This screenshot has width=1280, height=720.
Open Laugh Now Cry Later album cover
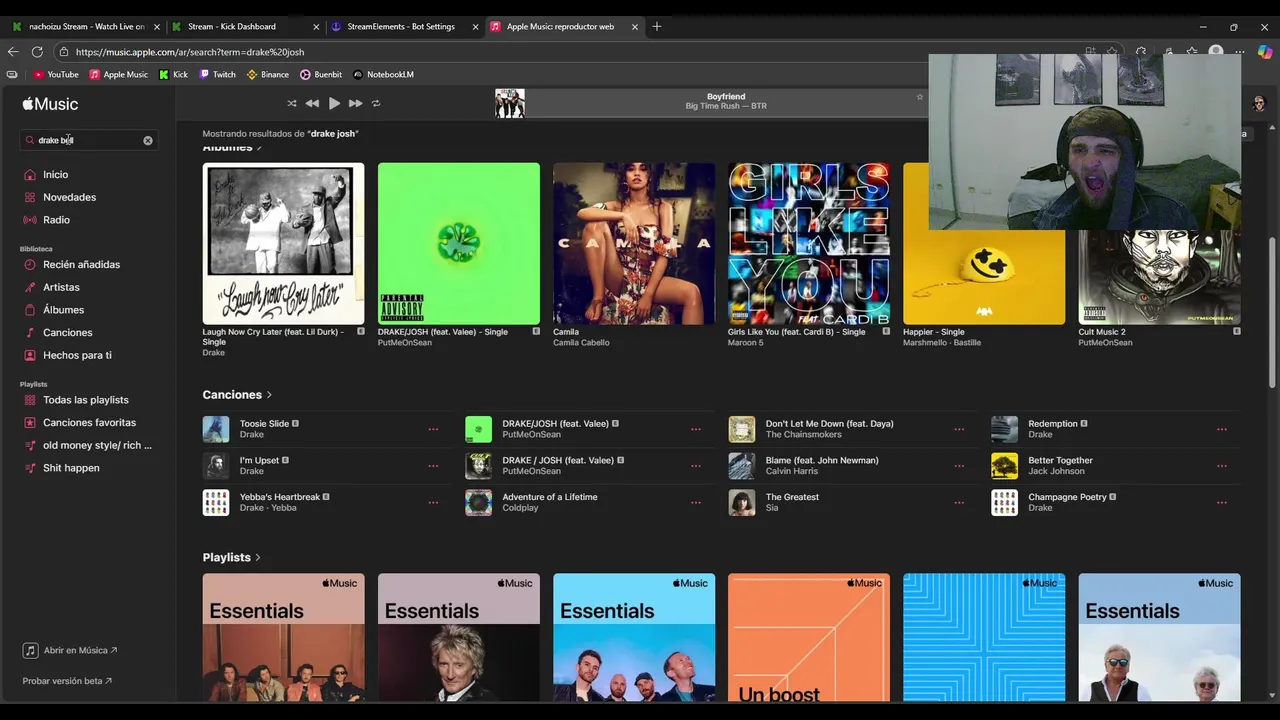pos(283,244)
